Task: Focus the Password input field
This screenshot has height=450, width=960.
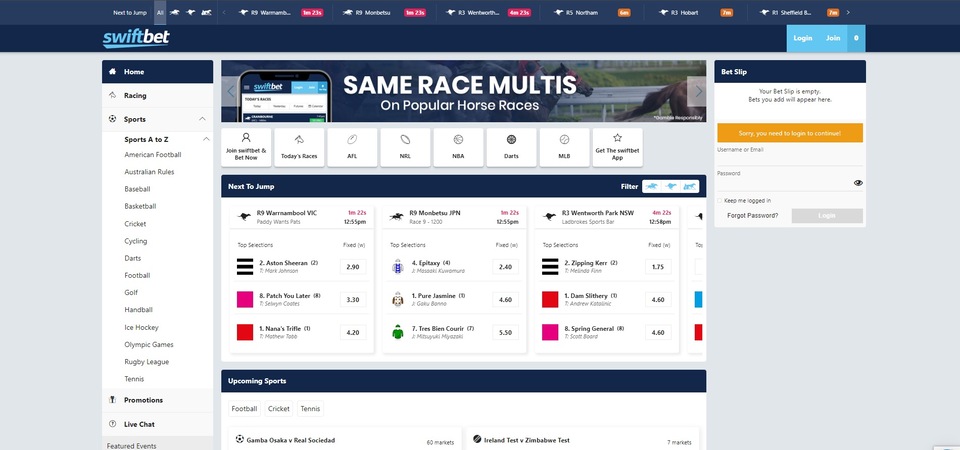Action: [784, 183]
